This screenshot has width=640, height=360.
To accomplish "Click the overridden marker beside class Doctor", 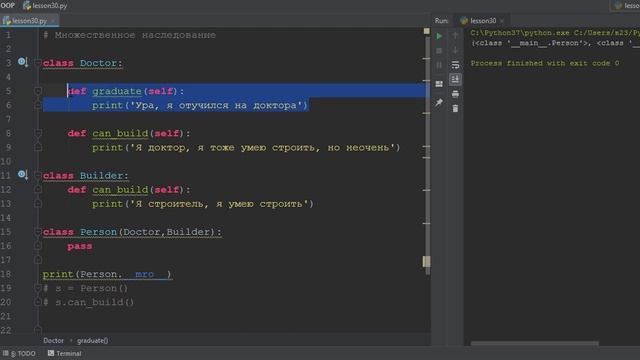I will [x=22, y=62].
